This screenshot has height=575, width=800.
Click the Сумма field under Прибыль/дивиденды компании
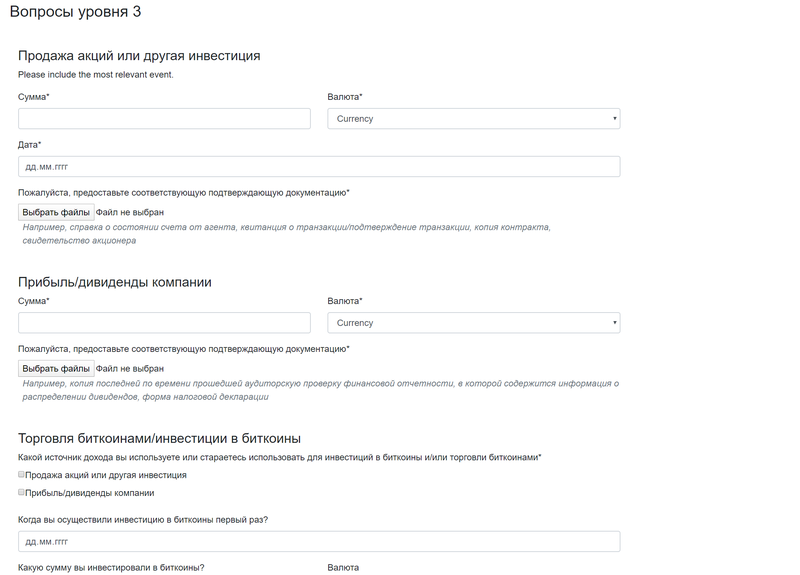click(164, 322)
